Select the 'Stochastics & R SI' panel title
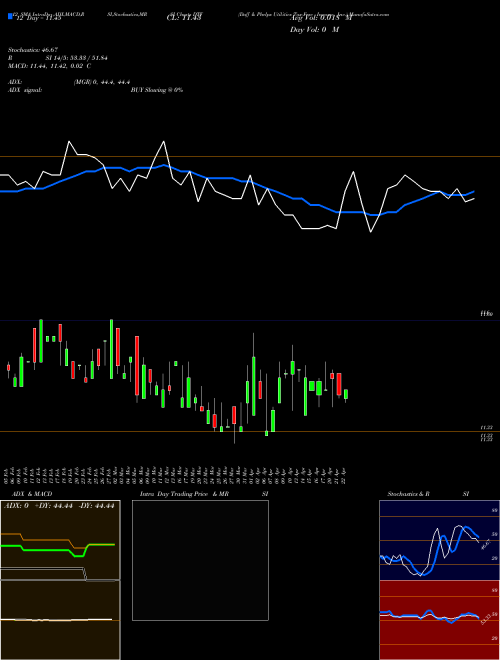Image resolution: width=500 pixels, height=660 pixels. click(x=428, y=494)
